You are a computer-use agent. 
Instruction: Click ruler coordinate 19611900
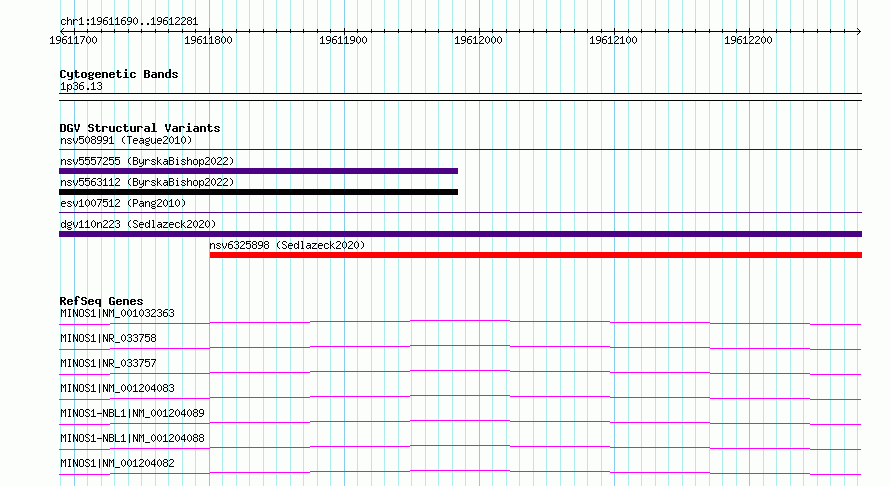click(343, 40)
